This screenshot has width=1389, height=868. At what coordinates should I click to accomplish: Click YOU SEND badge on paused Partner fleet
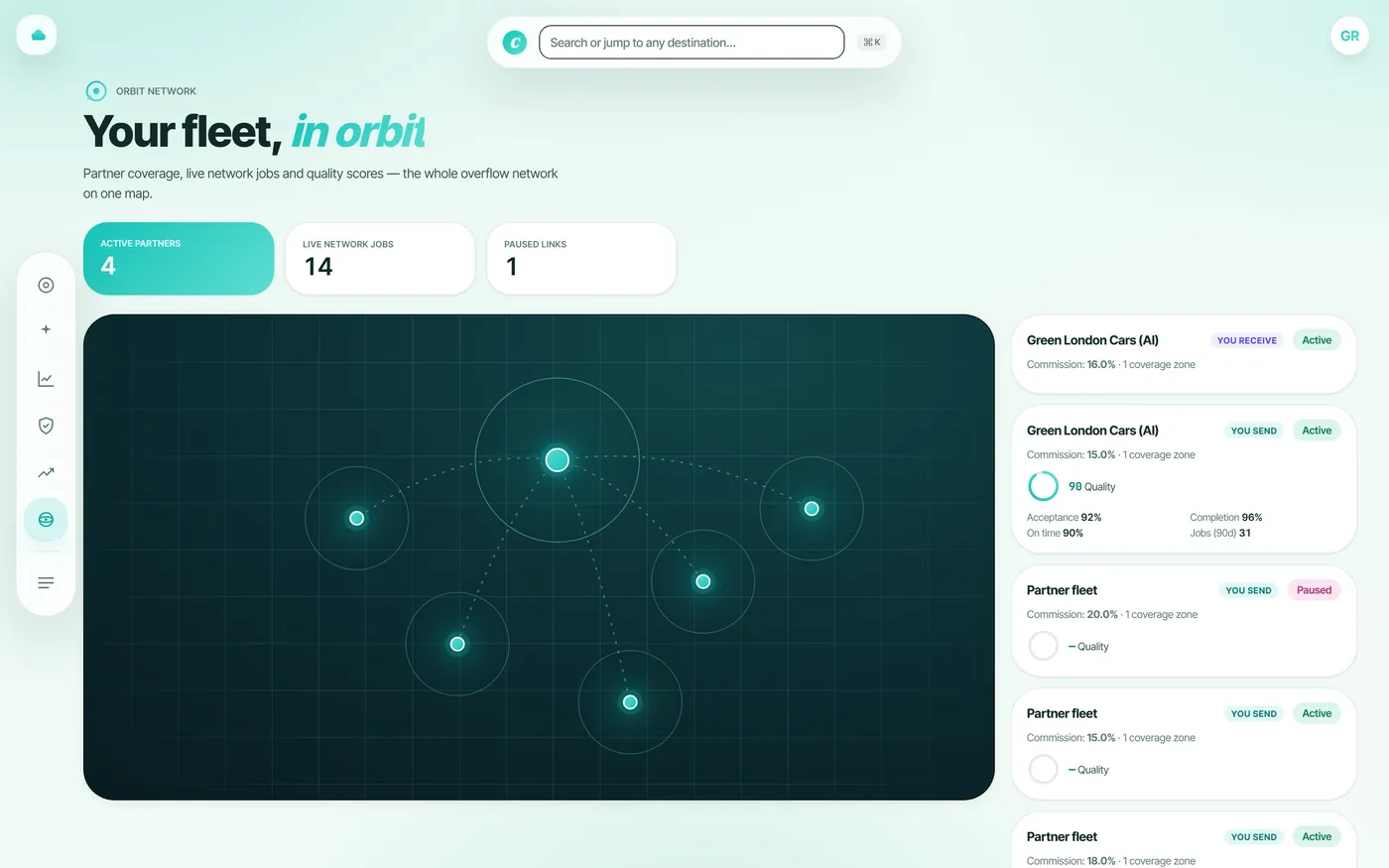(x=1248, y=590)
